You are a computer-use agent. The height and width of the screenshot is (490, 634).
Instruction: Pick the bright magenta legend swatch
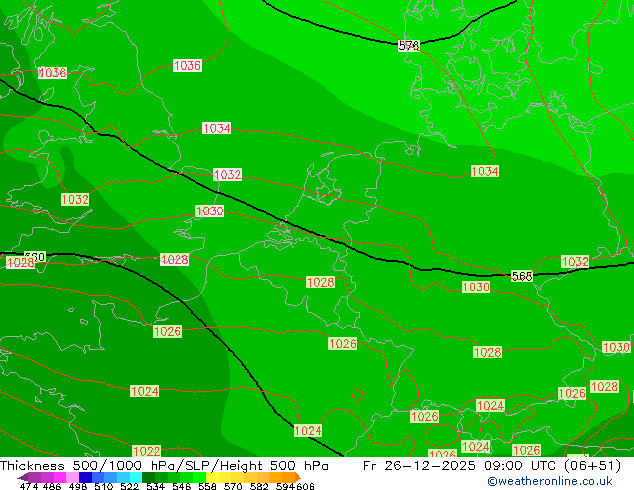(x=60, y=477)
